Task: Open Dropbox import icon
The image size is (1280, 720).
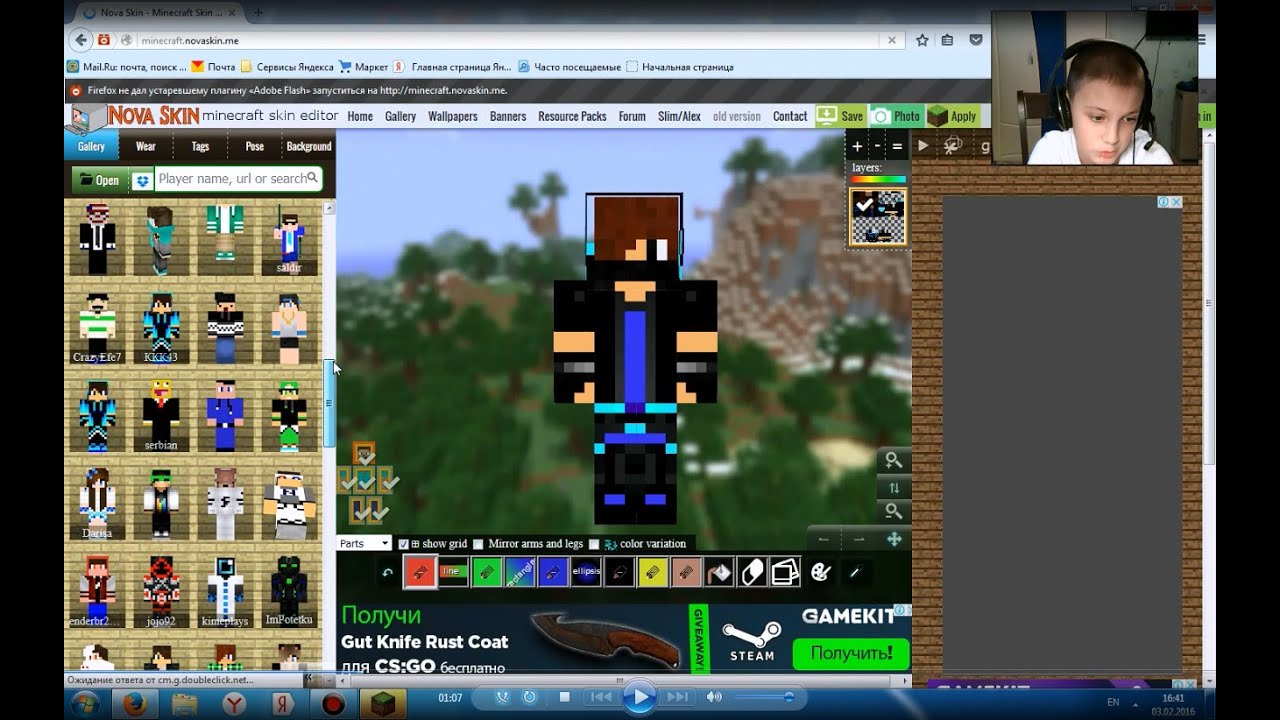Action: (x=142, y=180)
